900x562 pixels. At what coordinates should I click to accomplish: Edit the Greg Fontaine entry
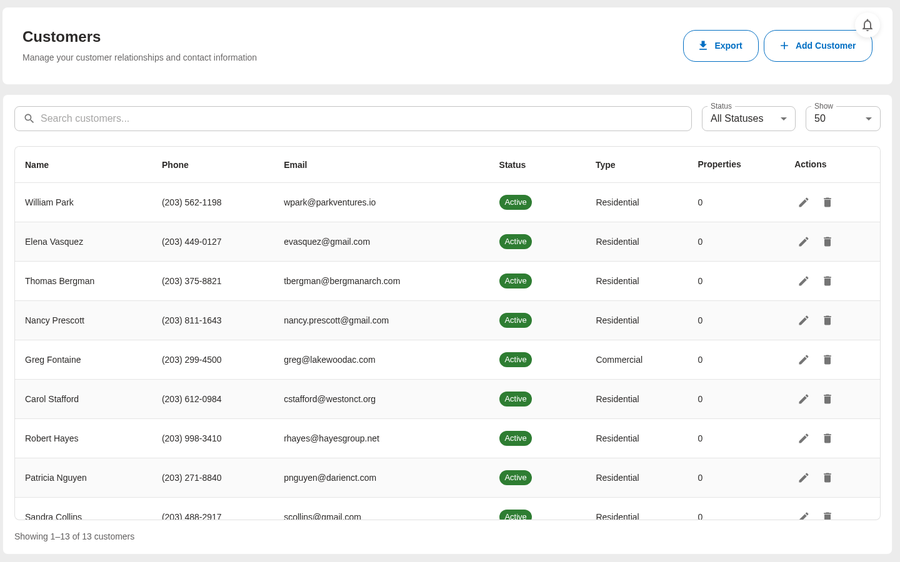click(803, 360)
